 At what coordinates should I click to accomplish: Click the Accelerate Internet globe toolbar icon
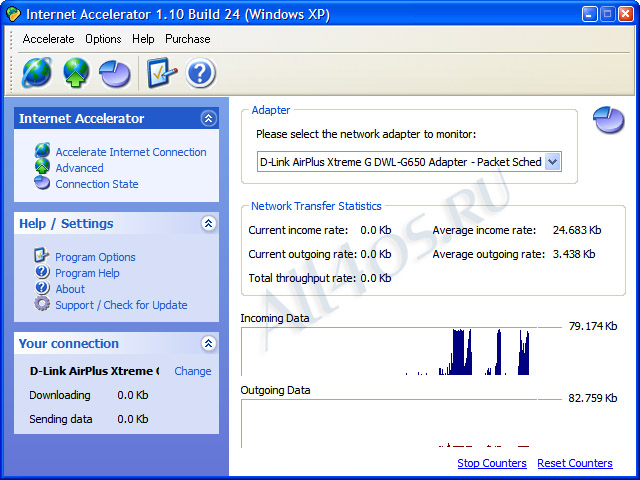37,73
